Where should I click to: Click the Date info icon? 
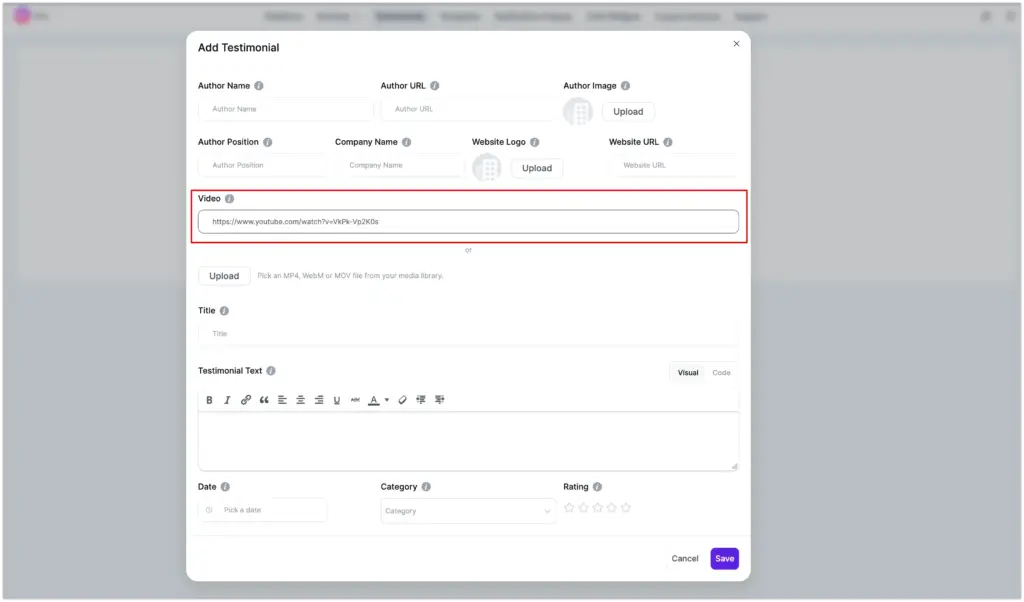[x=225, y=487]
